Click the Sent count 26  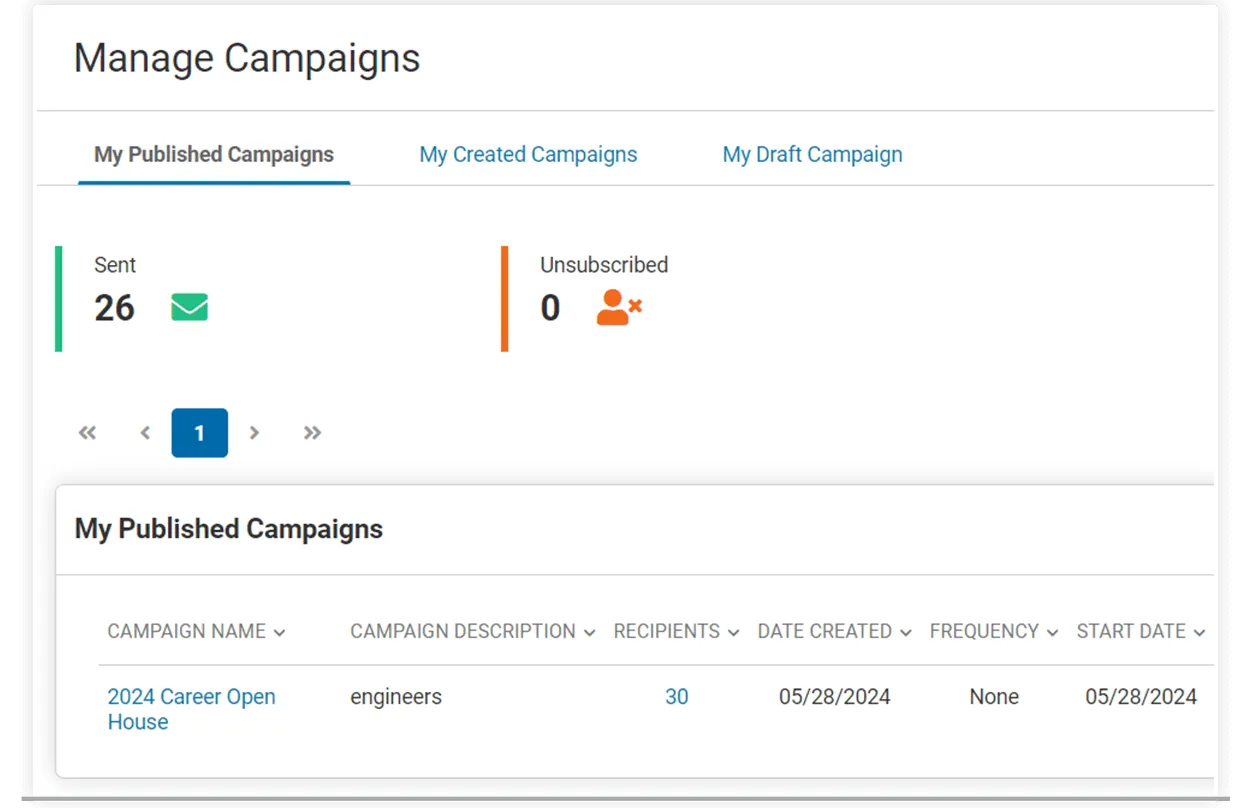[114, 308]
